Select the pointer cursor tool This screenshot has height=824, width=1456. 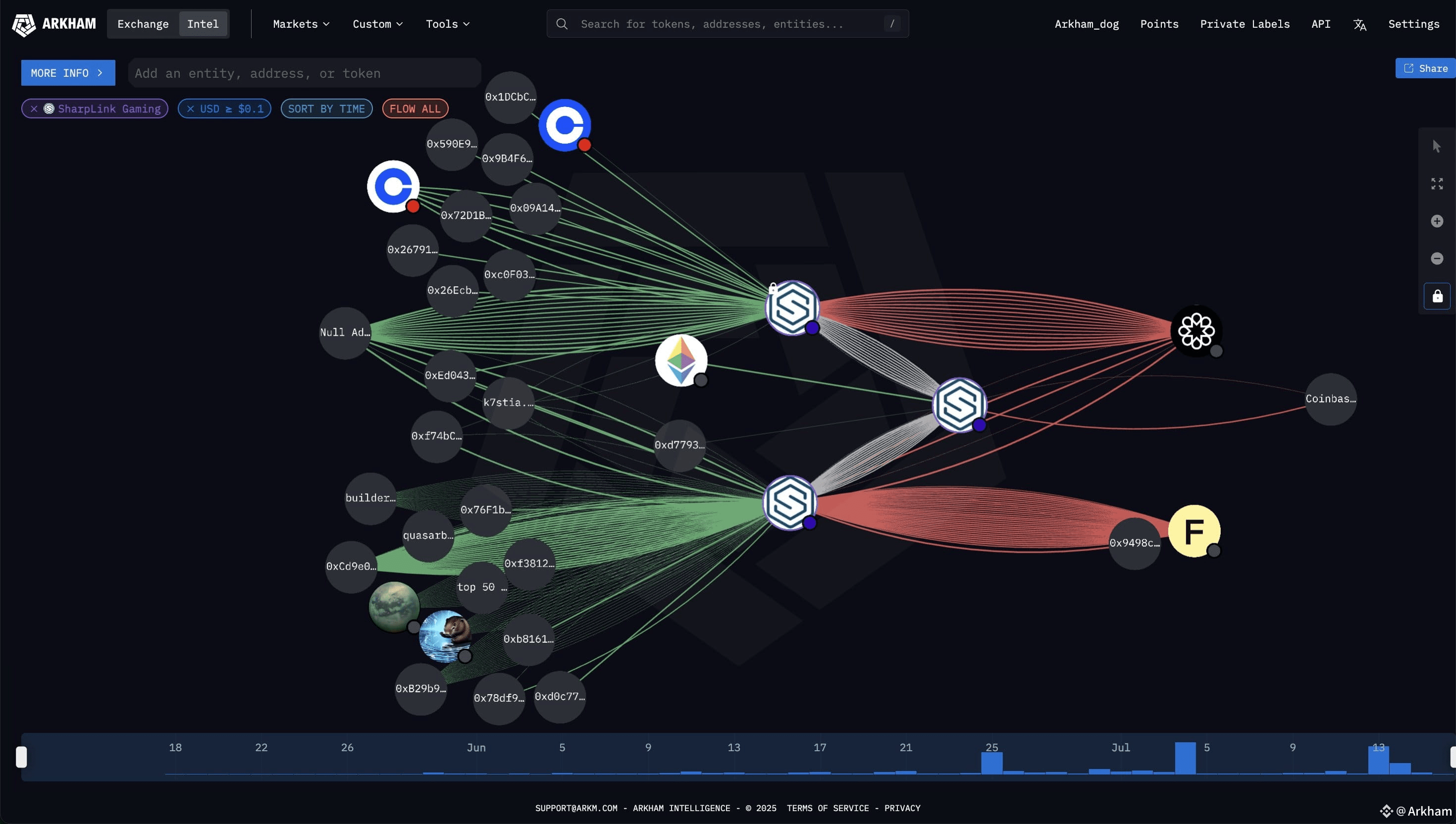pyautogui.click(x=1437, y=147)
